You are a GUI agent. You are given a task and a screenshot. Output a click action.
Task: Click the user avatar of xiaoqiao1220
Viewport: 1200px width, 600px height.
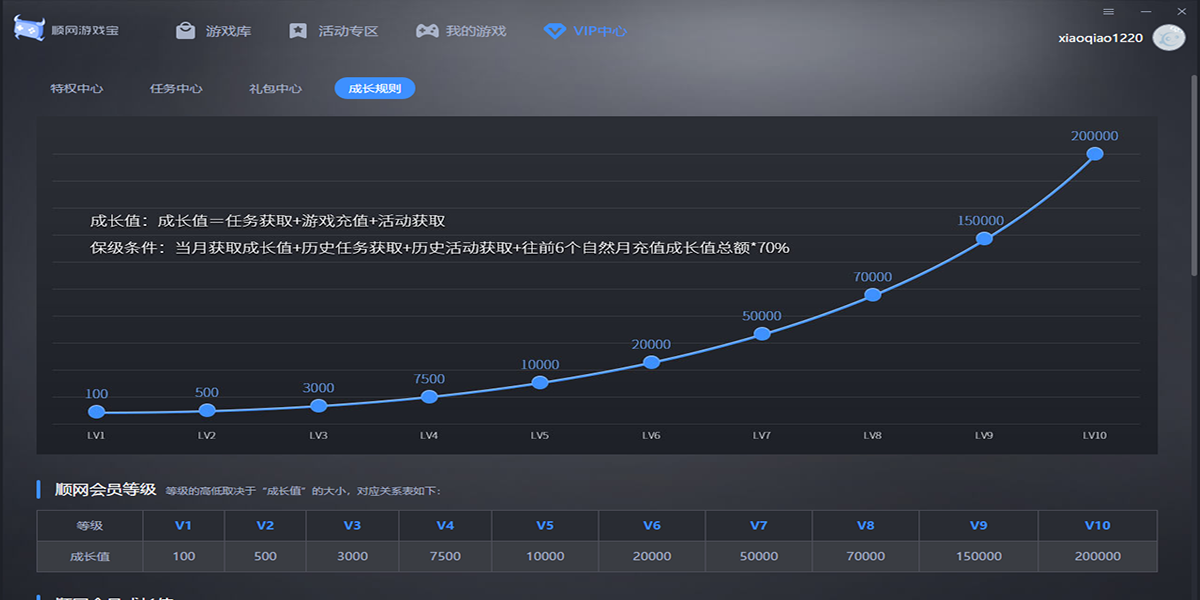point(1168,37)
